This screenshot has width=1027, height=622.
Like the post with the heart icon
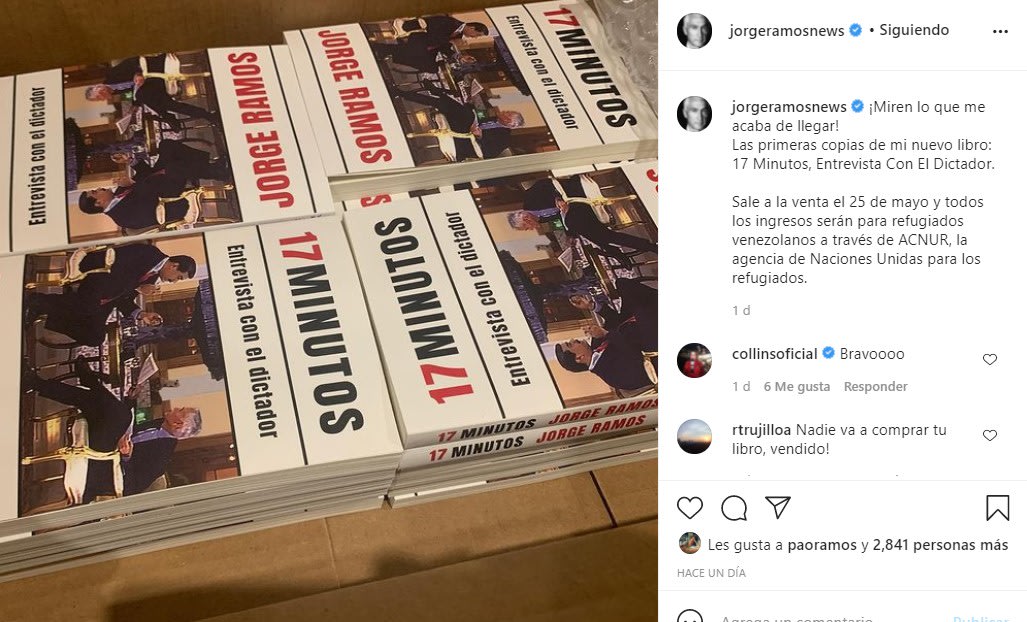coord(690,508)
